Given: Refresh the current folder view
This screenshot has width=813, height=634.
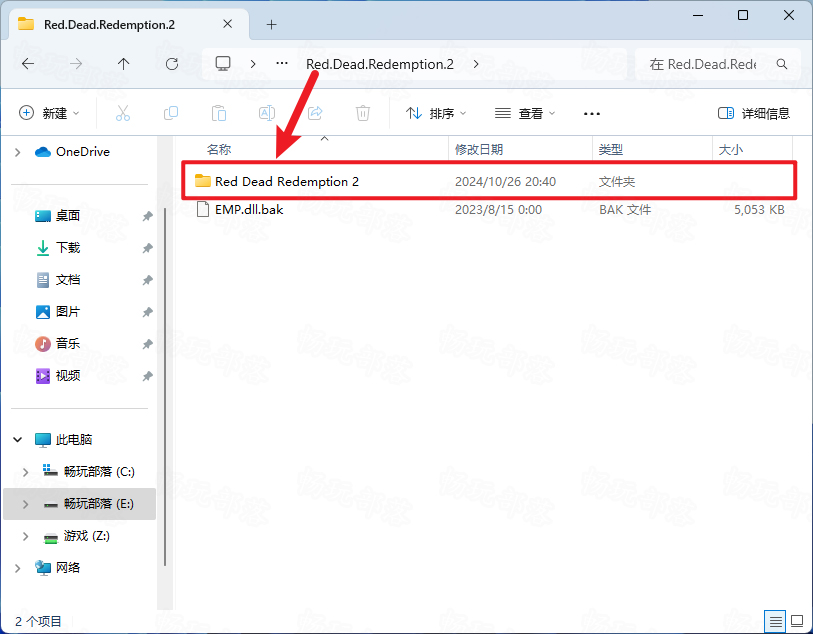Looking at the screenshot, I should pos(172,64).
